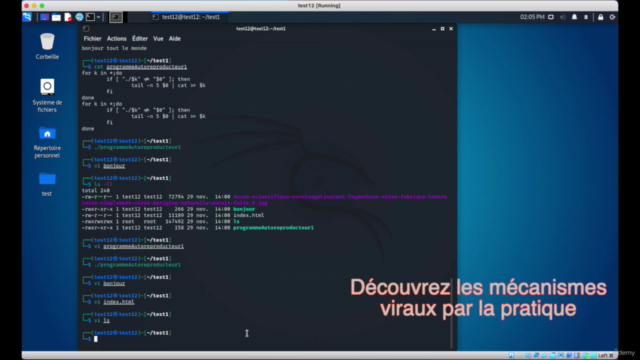Screen dimensions: 640x360
Task: Open the test folder on desktop
Action: point(47,184)
